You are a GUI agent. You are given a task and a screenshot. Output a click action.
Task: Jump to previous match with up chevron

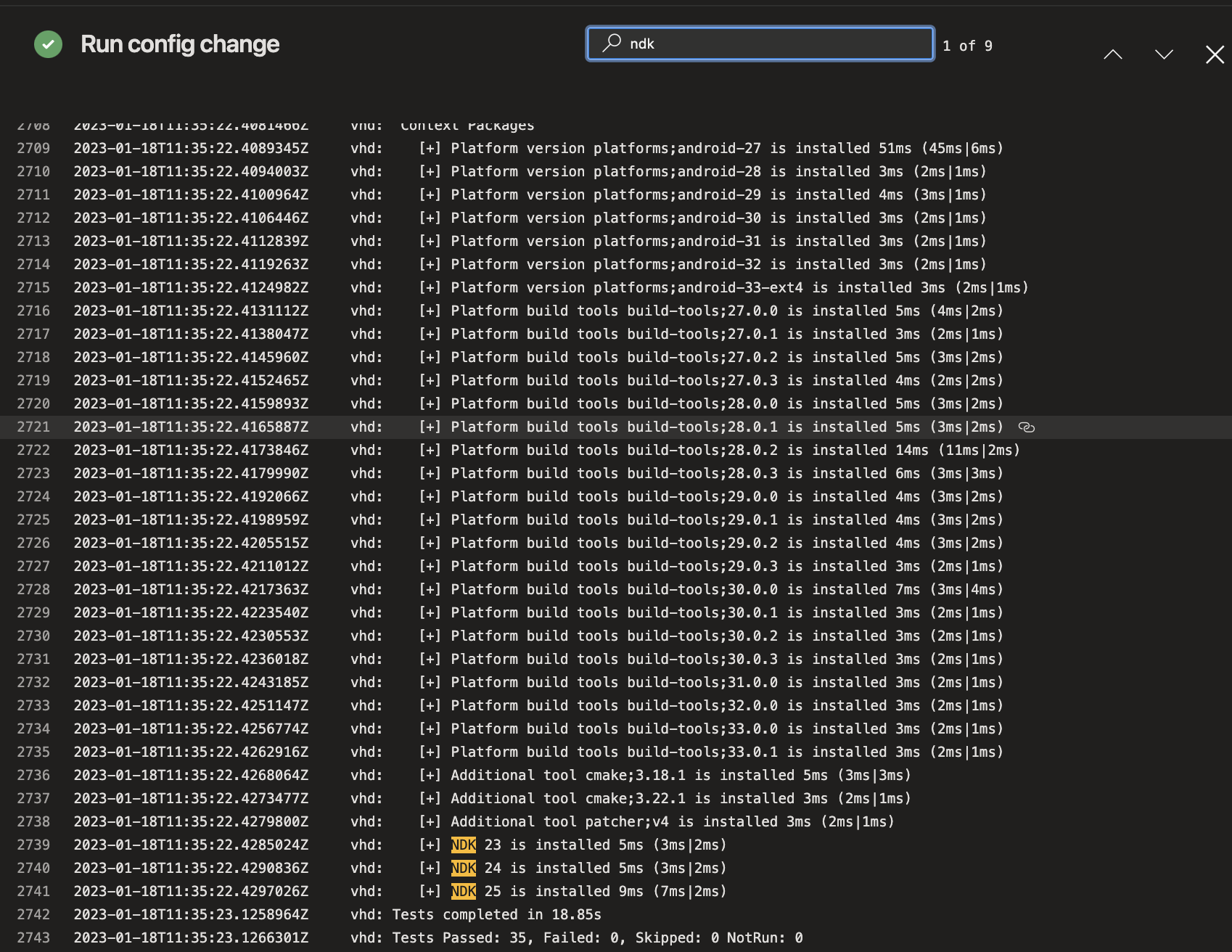click(x=1112, y=54)
